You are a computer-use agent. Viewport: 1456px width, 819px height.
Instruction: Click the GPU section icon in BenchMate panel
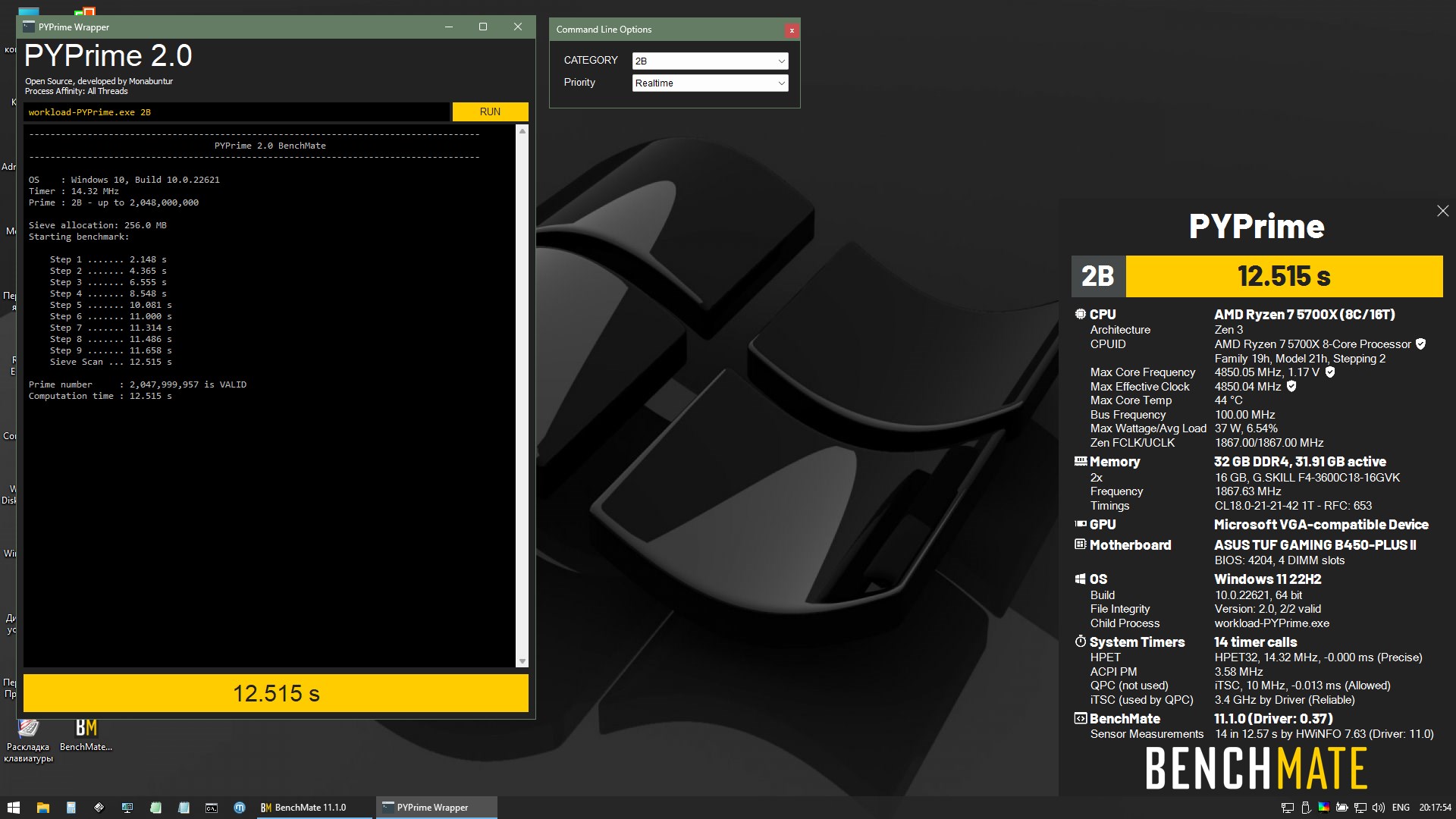[x=1081, y=524]
